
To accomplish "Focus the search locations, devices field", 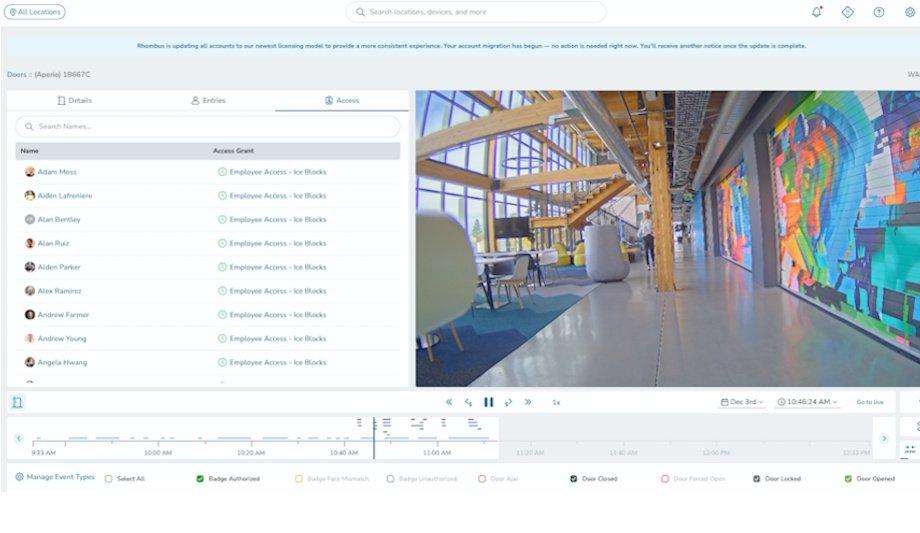I will click(476, 12).
